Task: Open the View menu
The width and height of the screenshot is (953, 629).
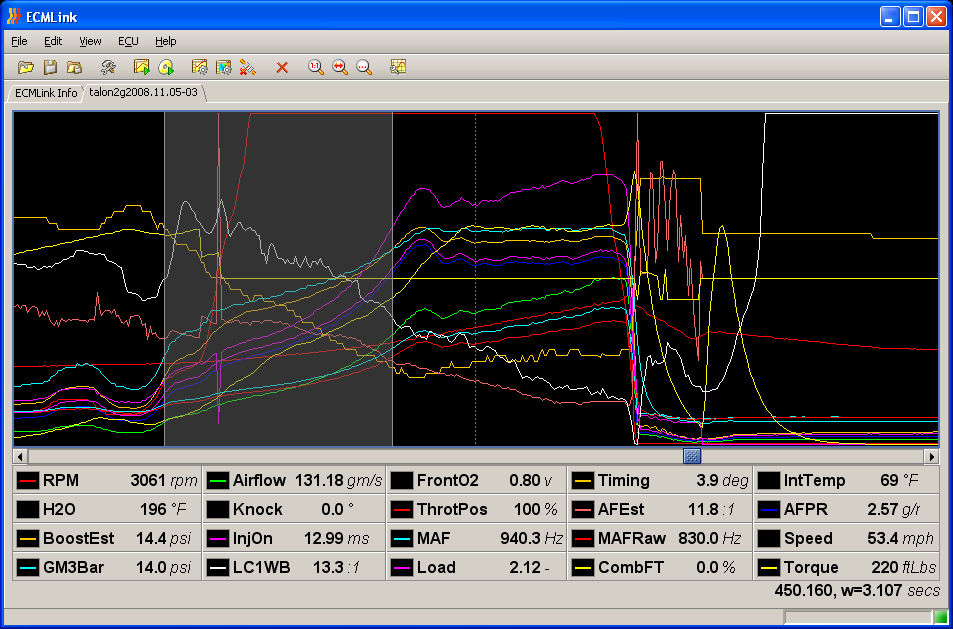Action: (90, 41)
